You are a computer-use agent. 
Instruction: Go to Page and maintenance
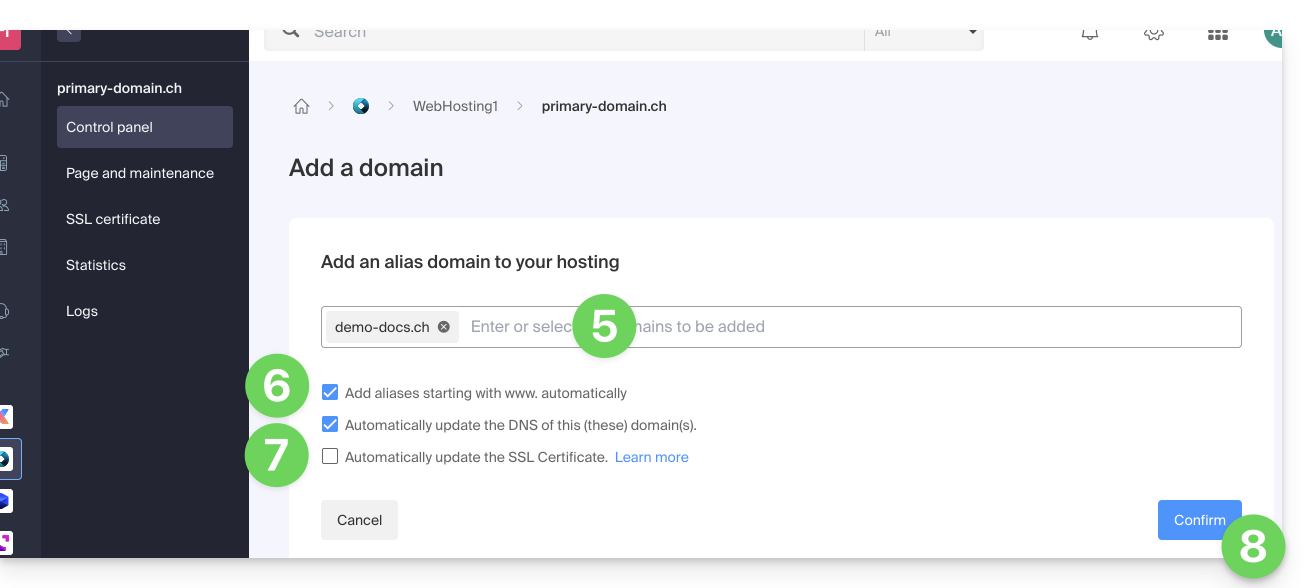140,173
